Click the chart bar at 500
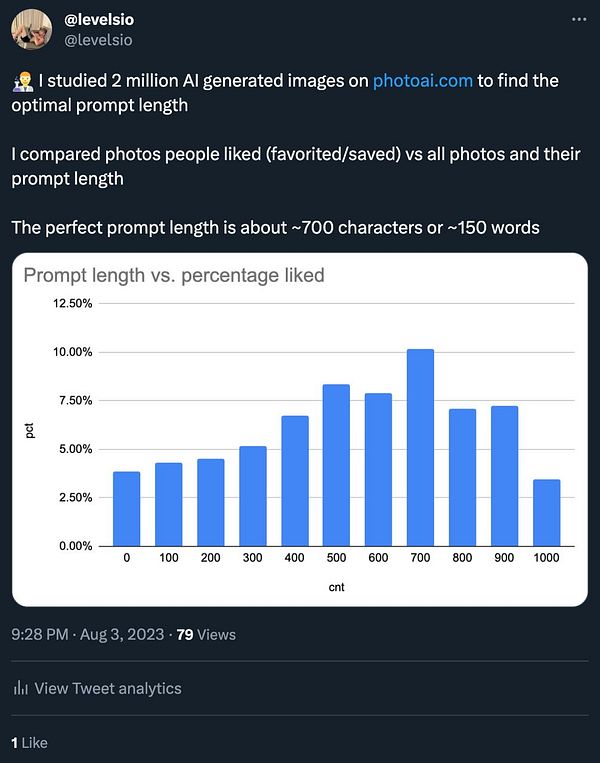The image size is (600, 763). (x=336, y=465)
